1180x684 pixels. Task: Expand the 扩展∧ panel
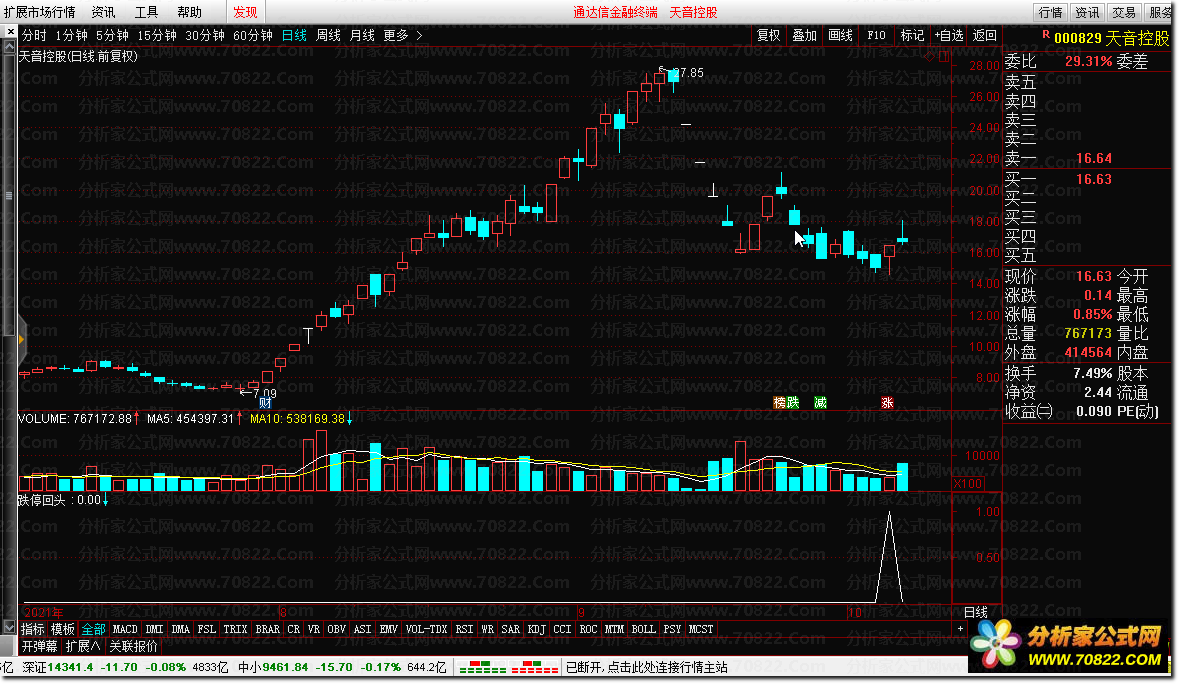coord(83,646)
